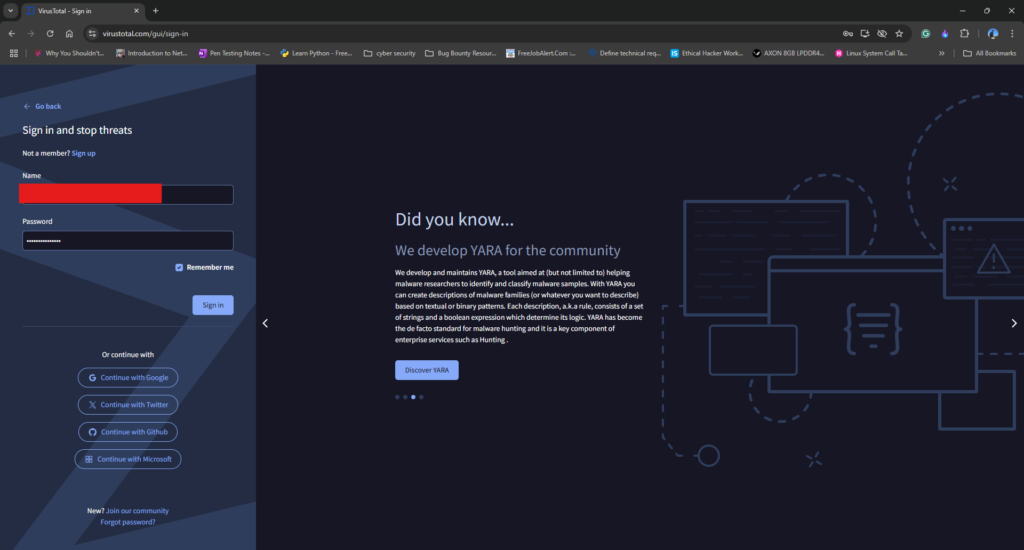Screen dimensions: 1024x550
Task: Open the Grammarly extension icon
Action: pyautogui.click(x=925, y=33)
